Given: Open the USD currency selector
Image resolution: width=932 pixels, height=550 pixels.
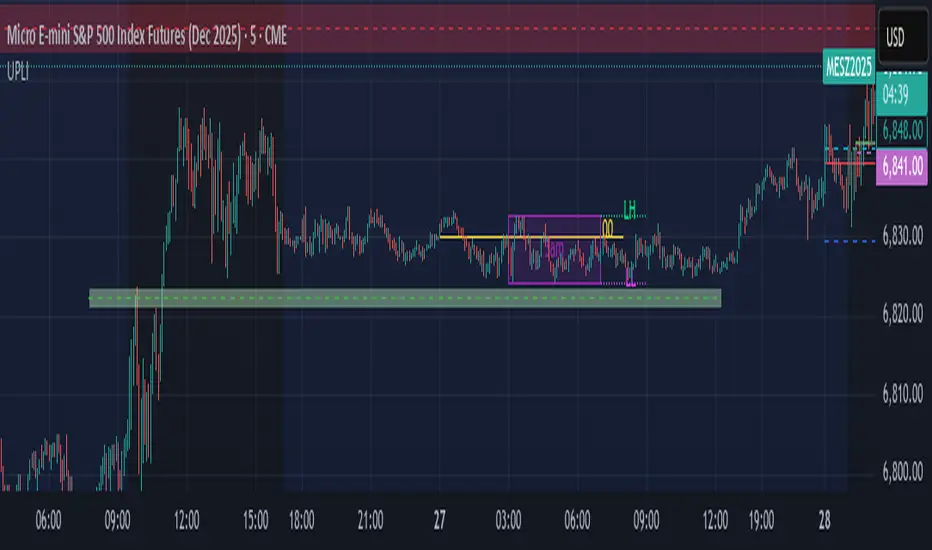Looking at the screenshot, I should pos(902,37).
